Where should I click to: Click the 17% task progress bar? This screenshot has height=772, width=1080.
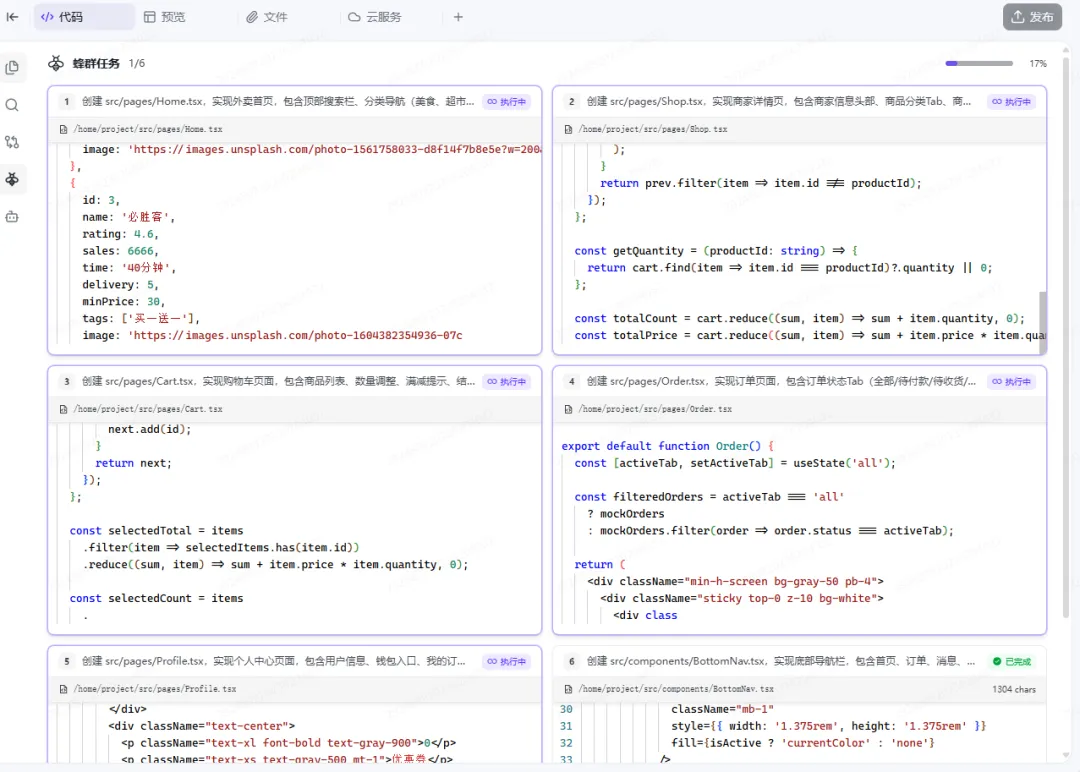point(979,63)
